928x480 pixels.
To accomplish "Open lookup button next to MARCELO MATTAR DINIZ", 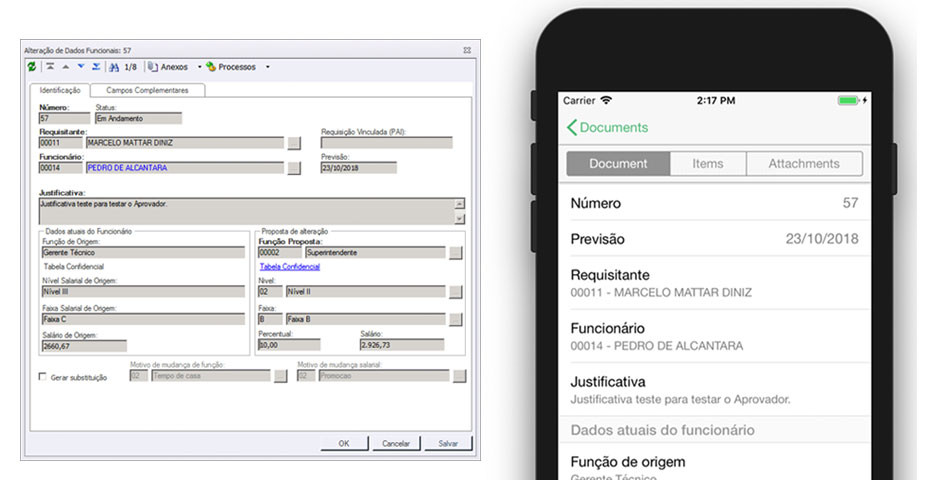I will coord(294,143).
